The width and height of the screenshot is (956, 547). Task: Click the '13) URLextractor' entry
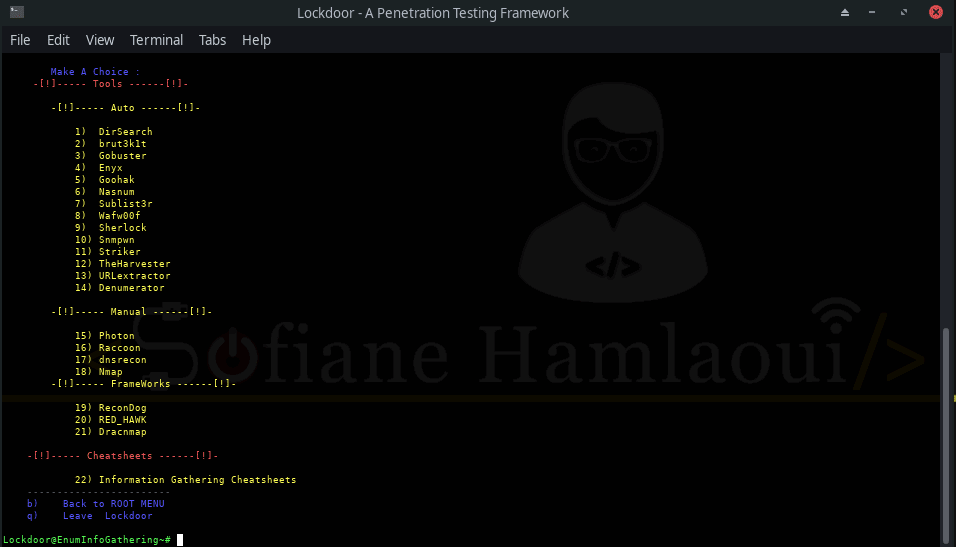pos(123,276)
